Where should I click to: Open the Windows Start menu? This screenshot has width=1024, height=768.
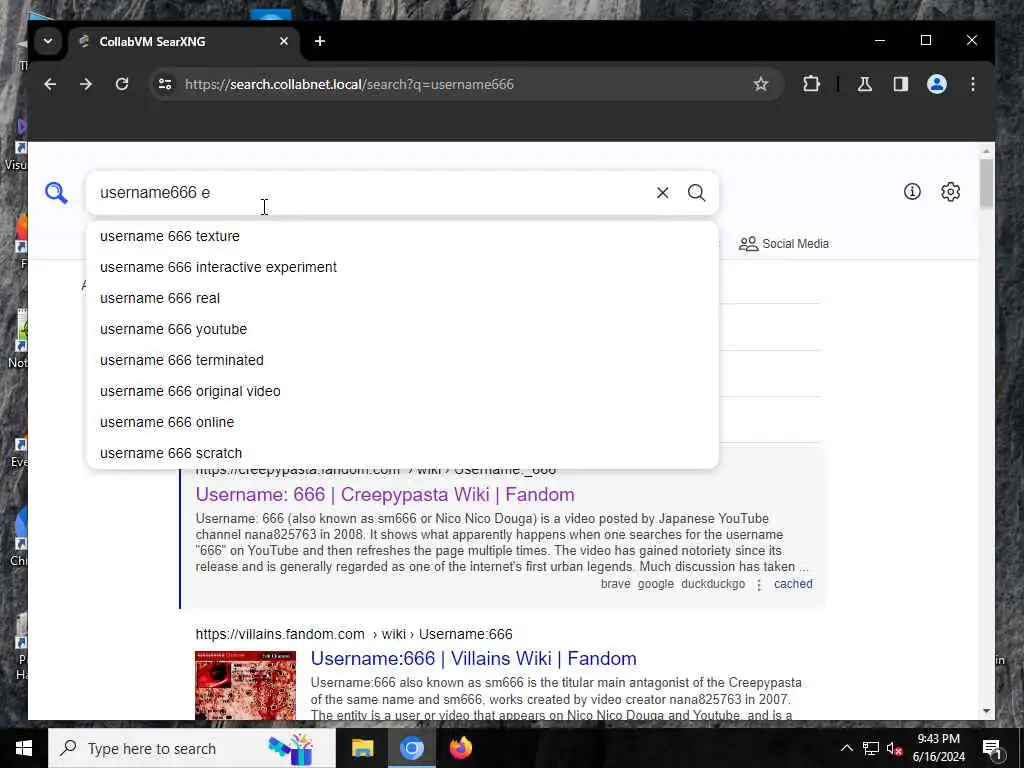pos(24,748)
